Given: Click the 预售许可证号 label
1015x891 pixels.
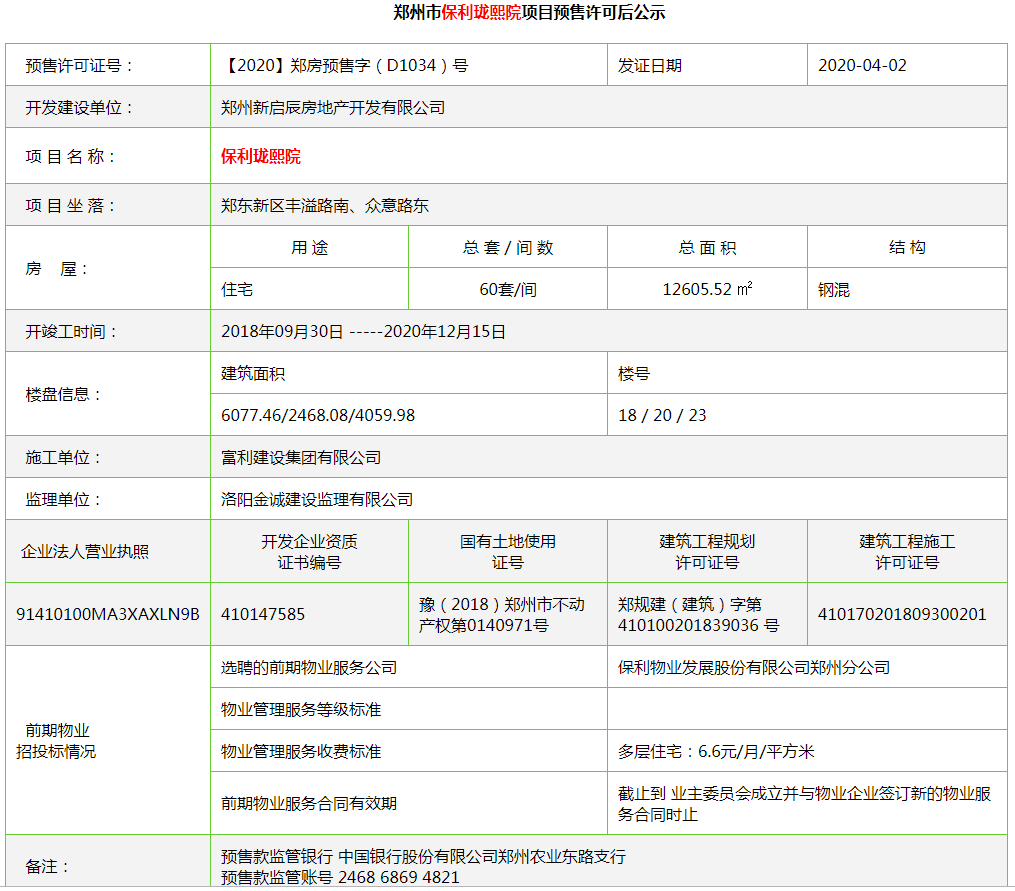Looking at the screenshot, I should (80, 65).
